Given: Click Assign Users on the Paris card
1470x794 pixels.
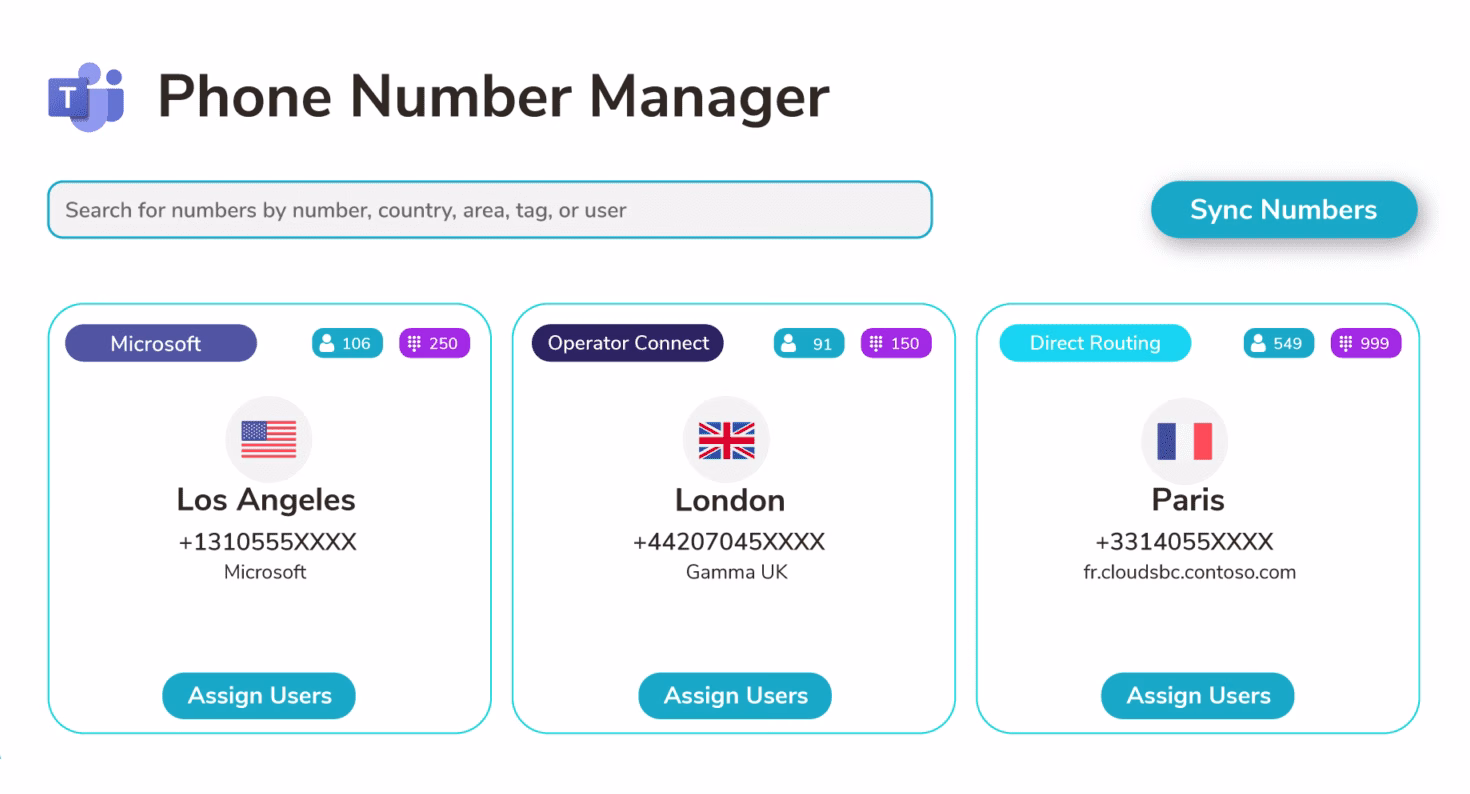Looking at the screenshot, I should [x=1197, y=696].
